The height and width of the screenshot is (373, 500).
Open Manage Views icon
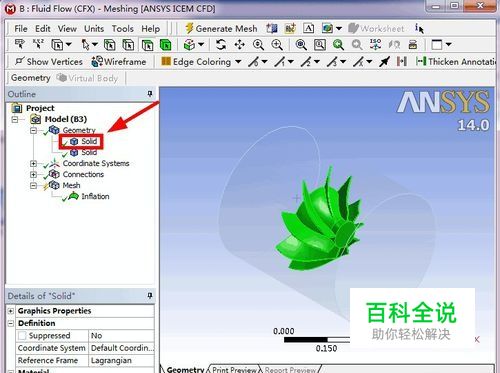click(413, 44)
